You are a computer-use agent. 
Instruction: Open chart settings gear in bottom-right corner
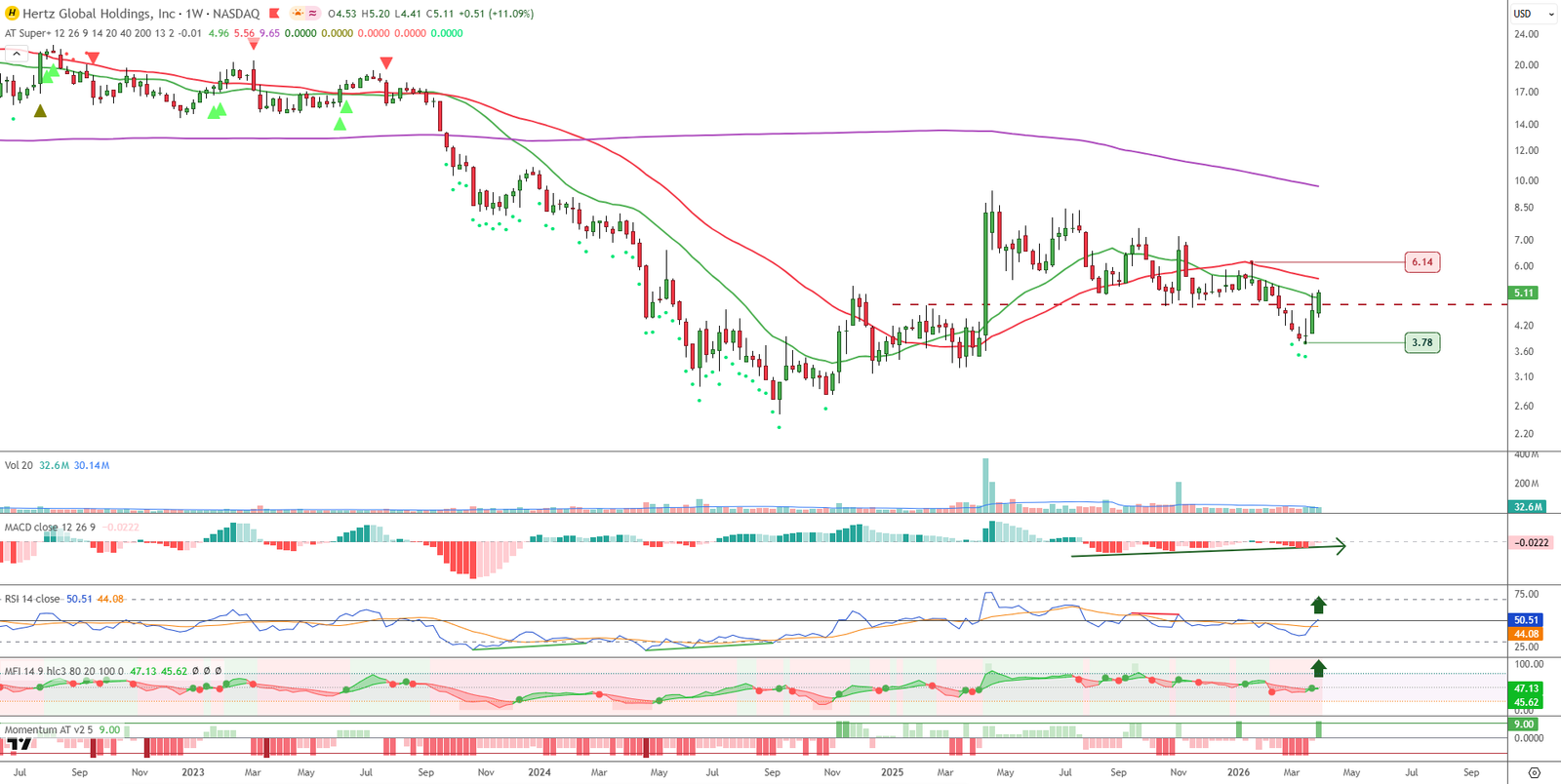pyautogui.click(x=1534, y=772)
